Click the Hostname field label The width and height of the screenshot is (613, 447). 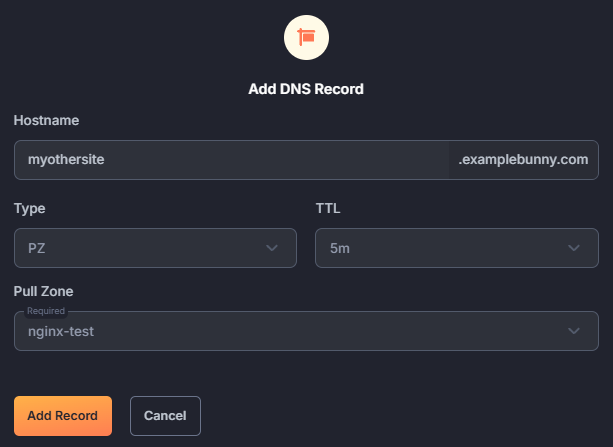pyautogui.click(x=46, y=120)
